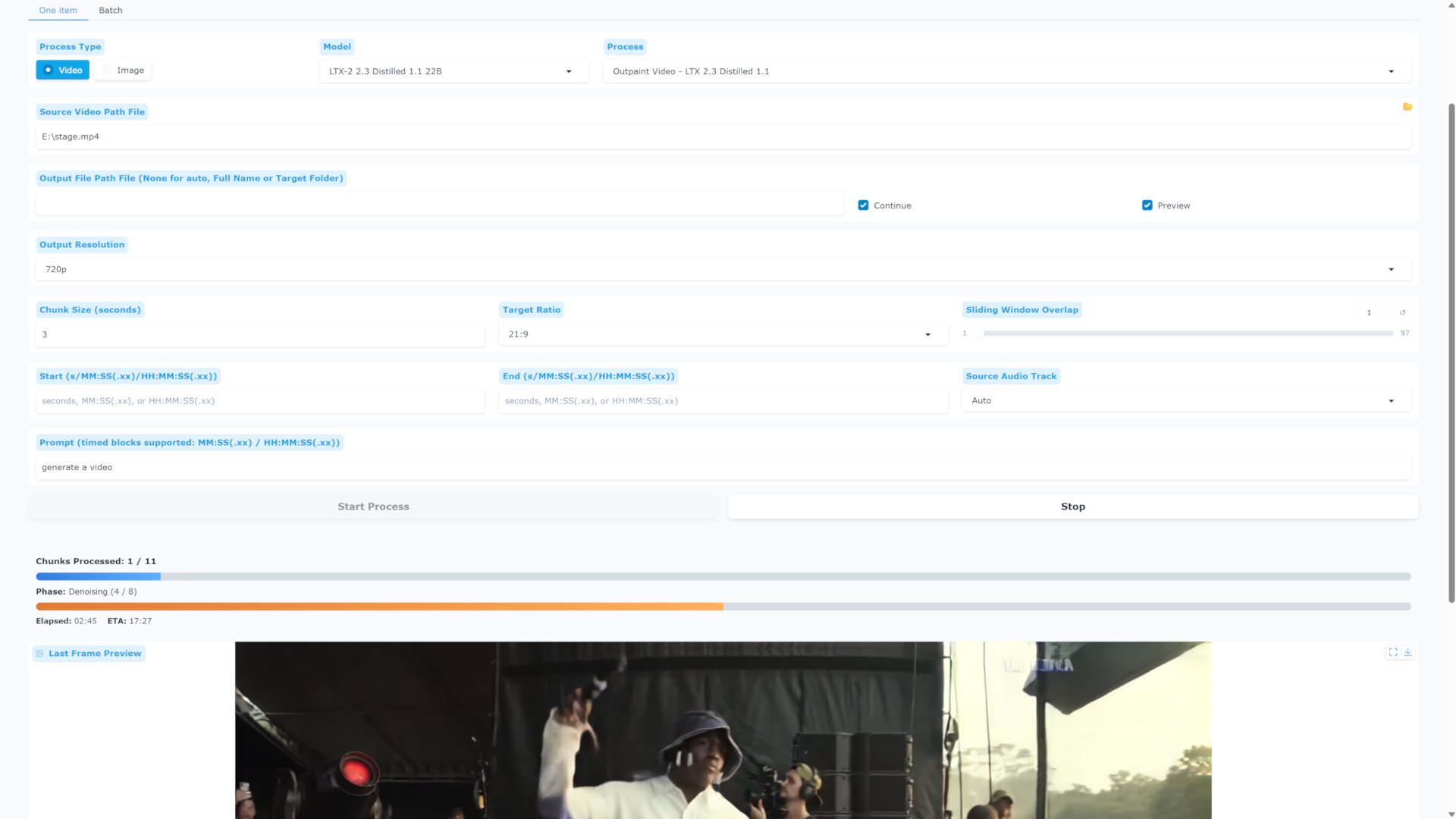Click the Elapsed 02:45 readout

[66, 621]
